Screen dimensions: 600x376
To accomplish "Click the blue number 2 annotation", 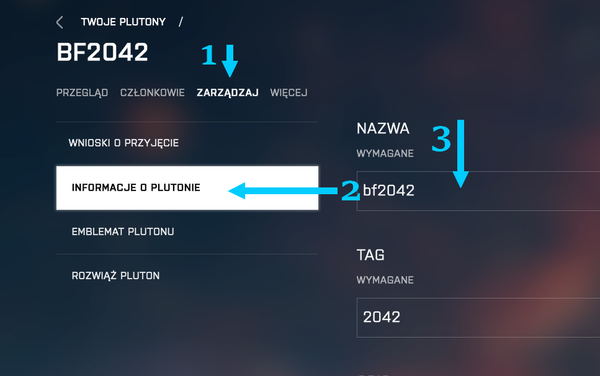I will click(x=350, y=190).
